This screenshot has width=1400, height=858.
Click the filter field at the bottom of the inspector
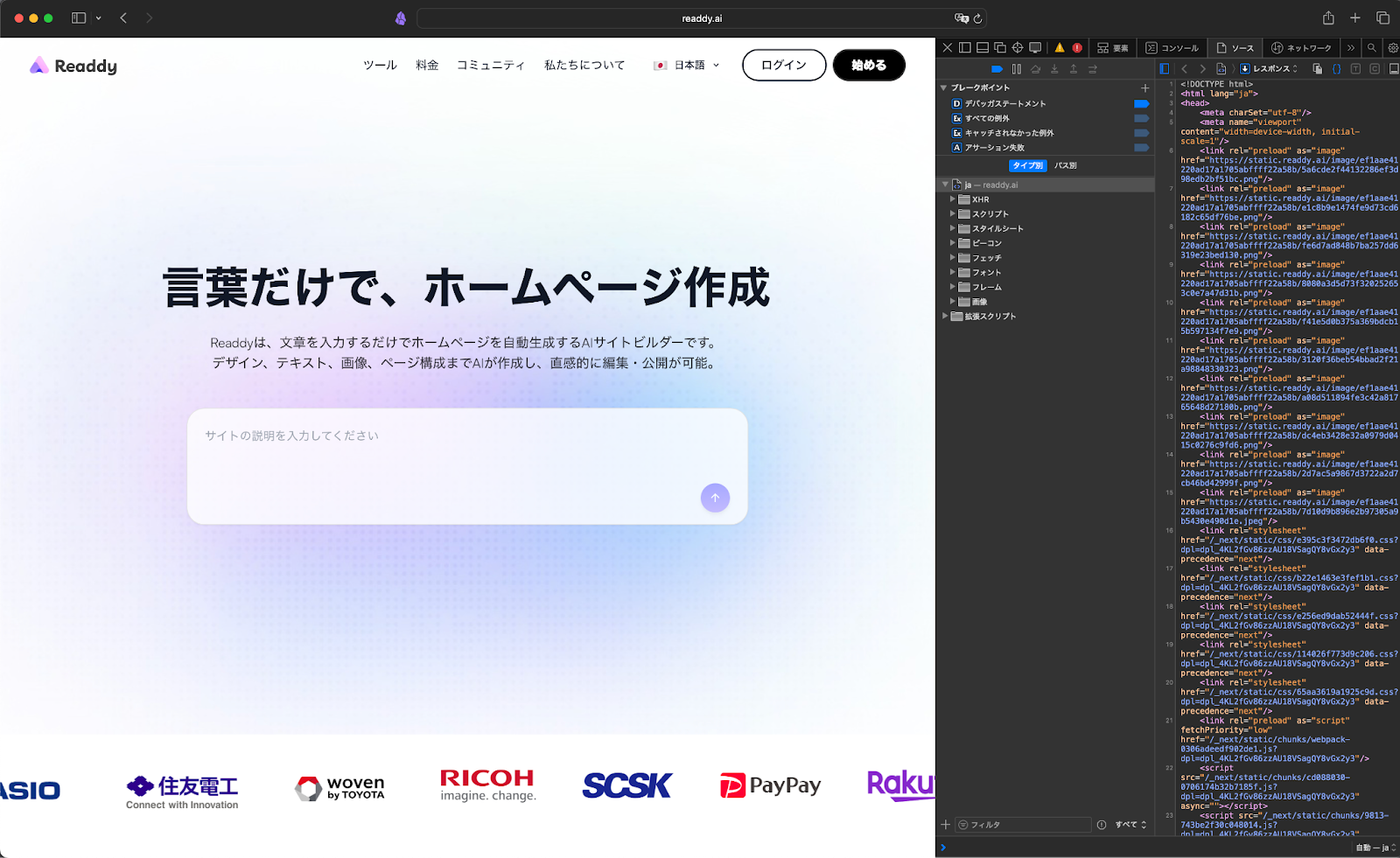click(1024, 823)
